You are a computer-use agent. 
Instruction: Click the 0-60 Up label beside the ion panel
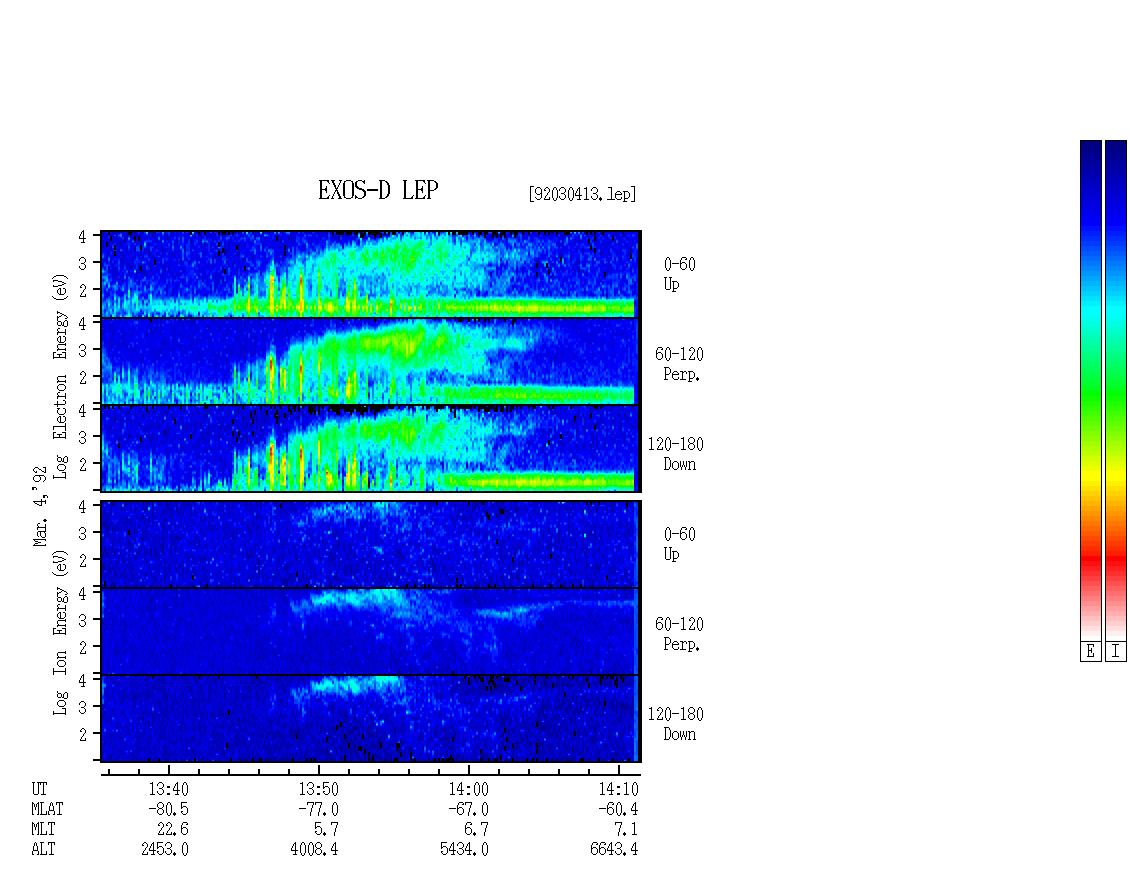pos(679,544)
